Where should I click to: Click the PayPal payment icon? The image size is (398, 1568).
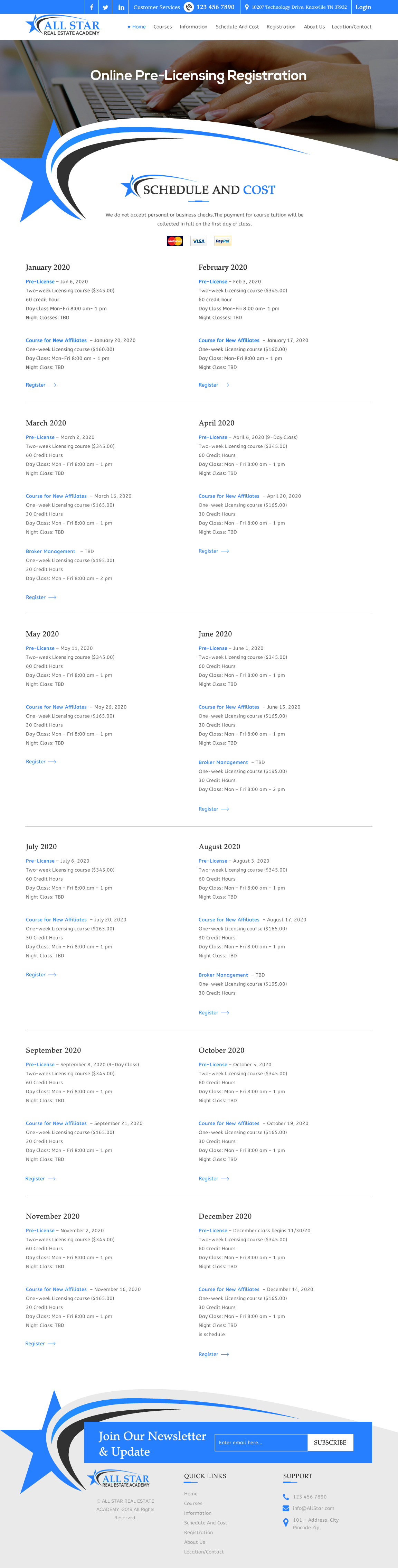(x=223, y=241)
